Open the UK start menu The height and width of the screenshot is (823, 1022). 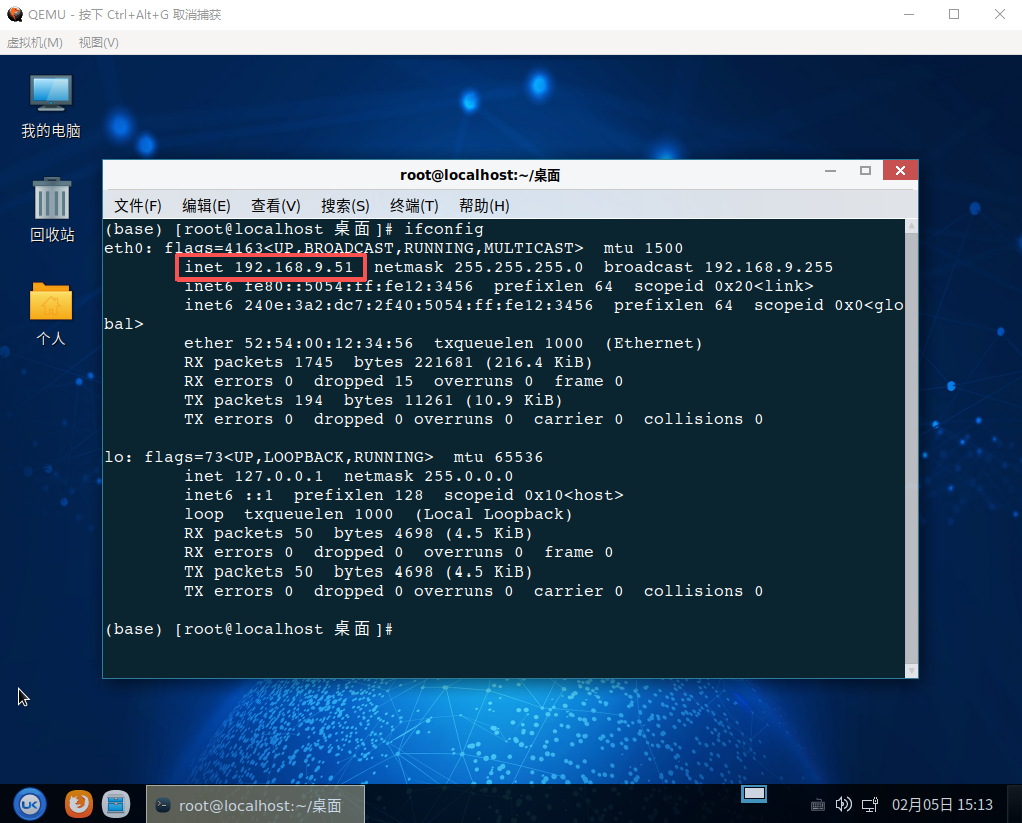[30, 803]
